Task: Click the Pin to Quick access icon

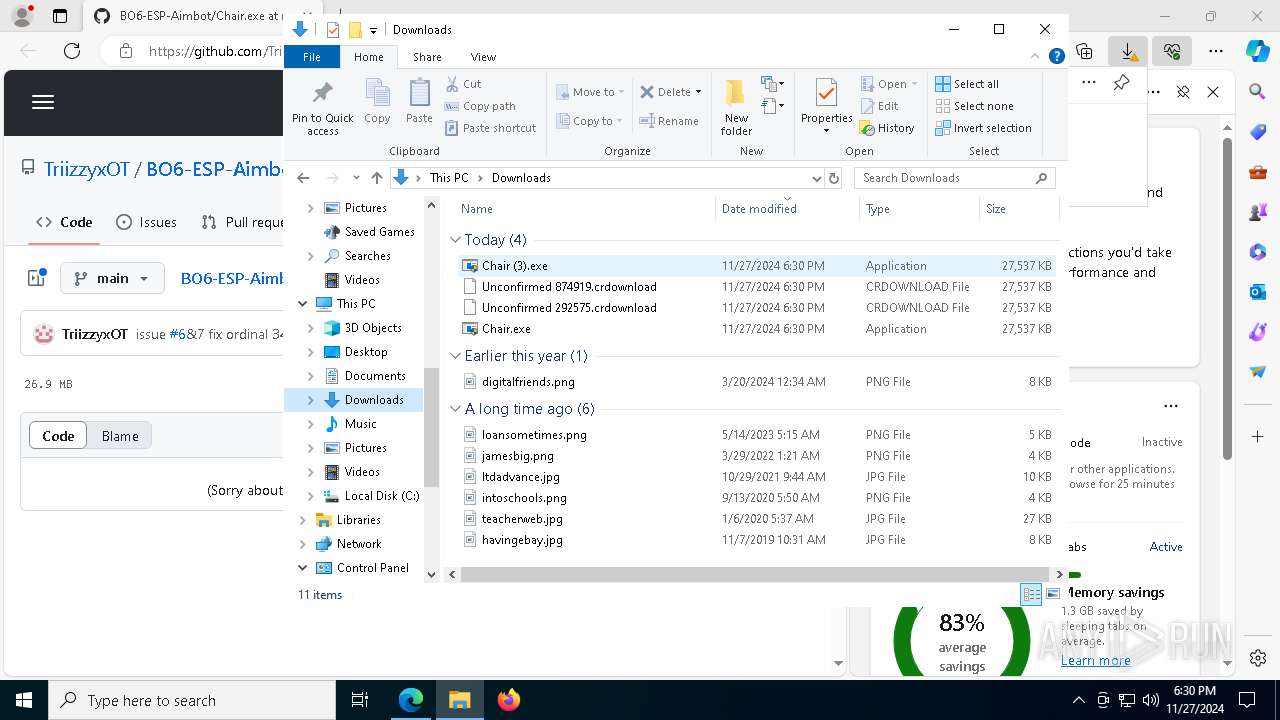Action: pyautogui.click(x=322, y=94)
